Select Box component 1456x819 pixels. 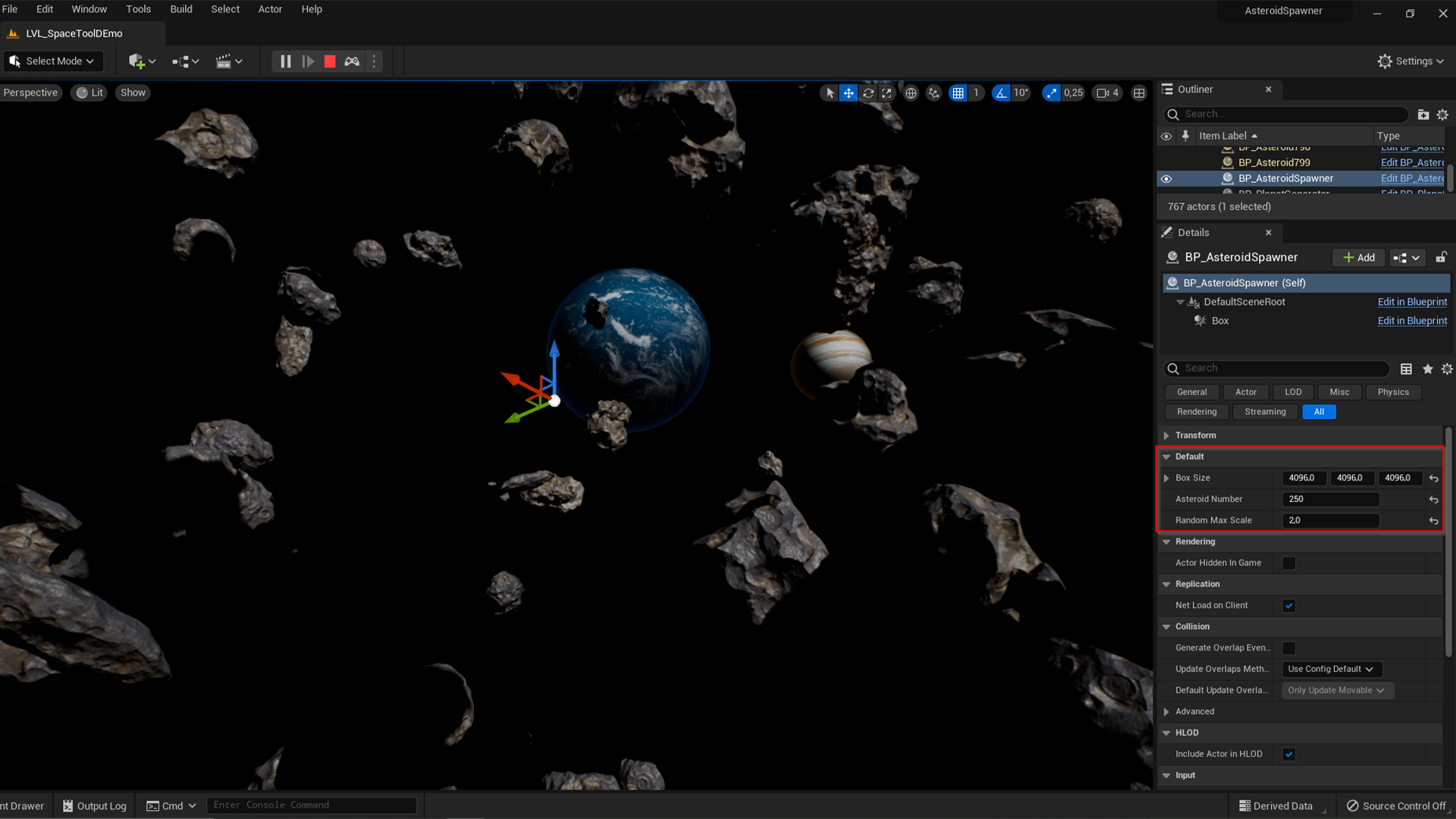1219,321
